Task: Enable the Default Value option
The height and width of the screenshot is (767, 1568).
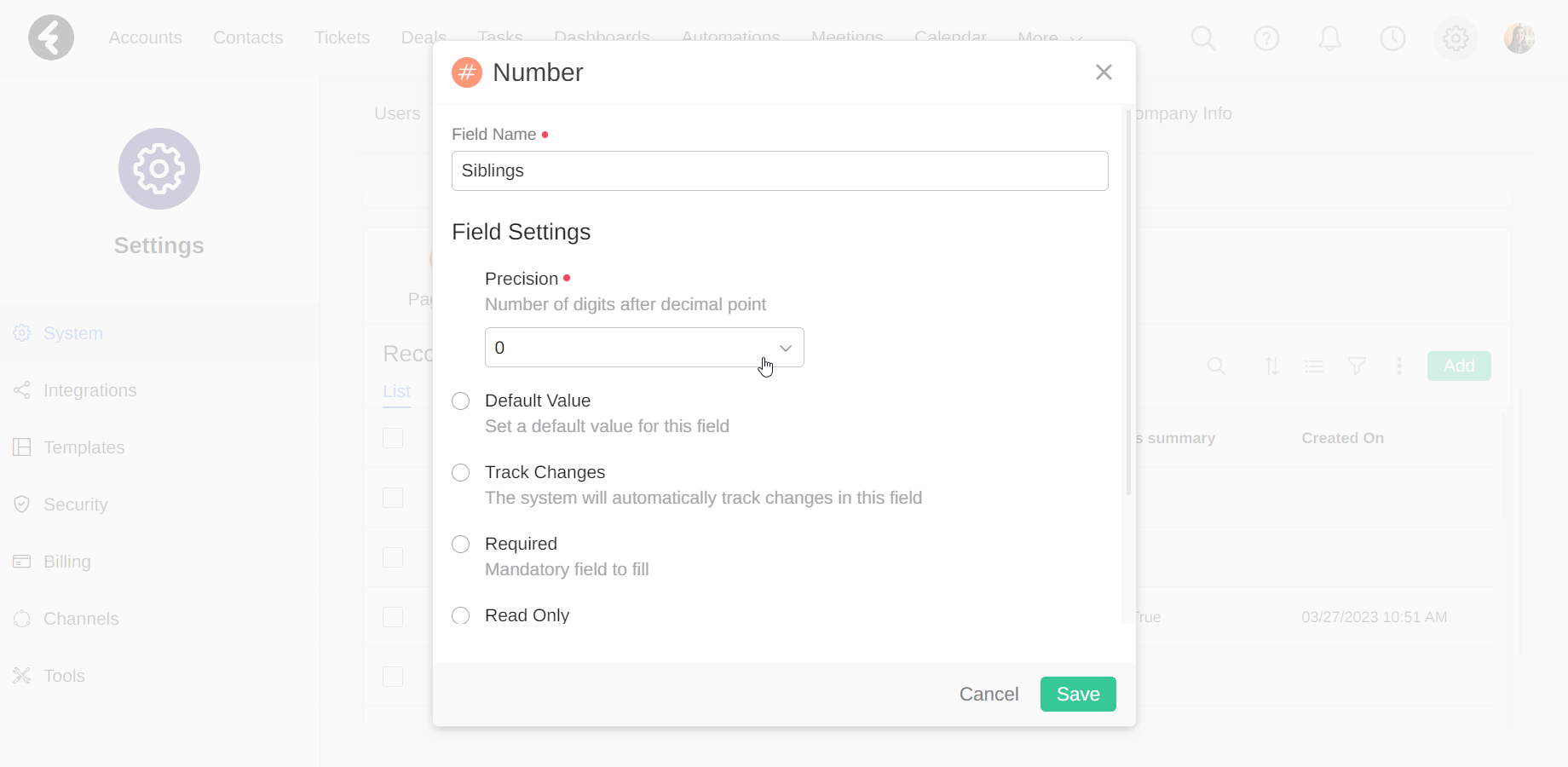Action: click(460, 401)
